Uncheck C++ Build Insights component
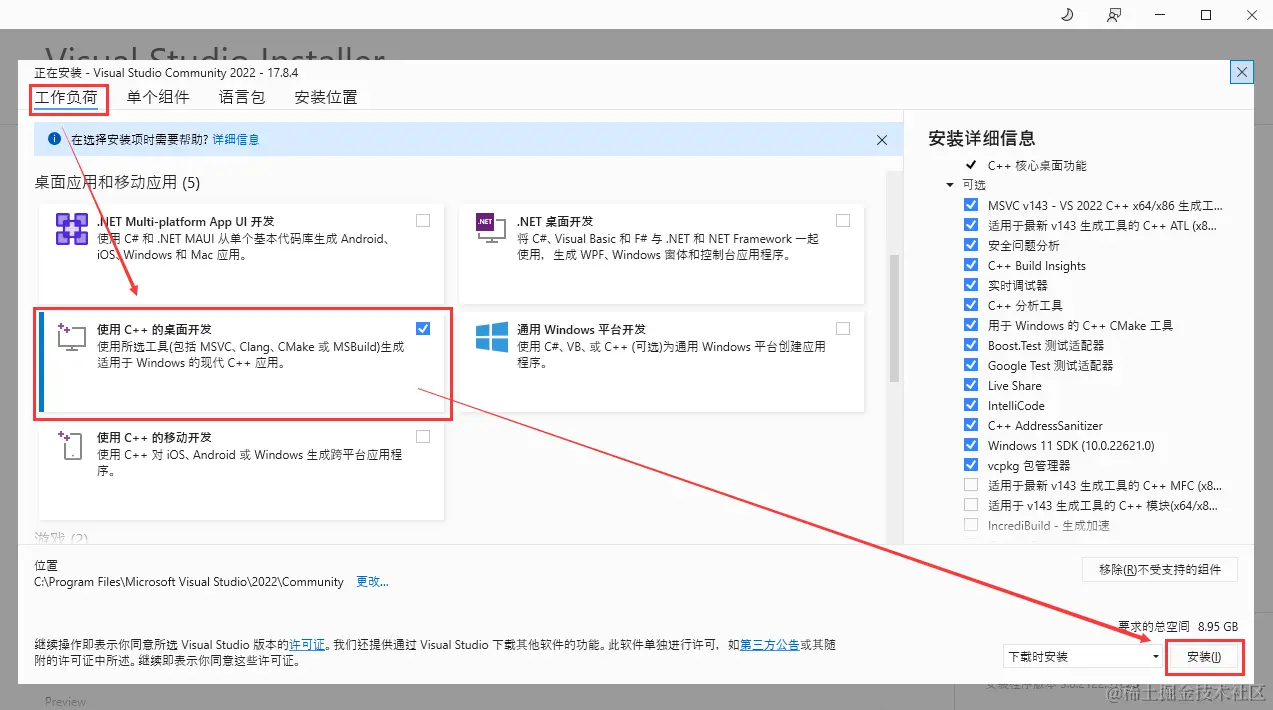1273x710 pixels. pos(971,265)
